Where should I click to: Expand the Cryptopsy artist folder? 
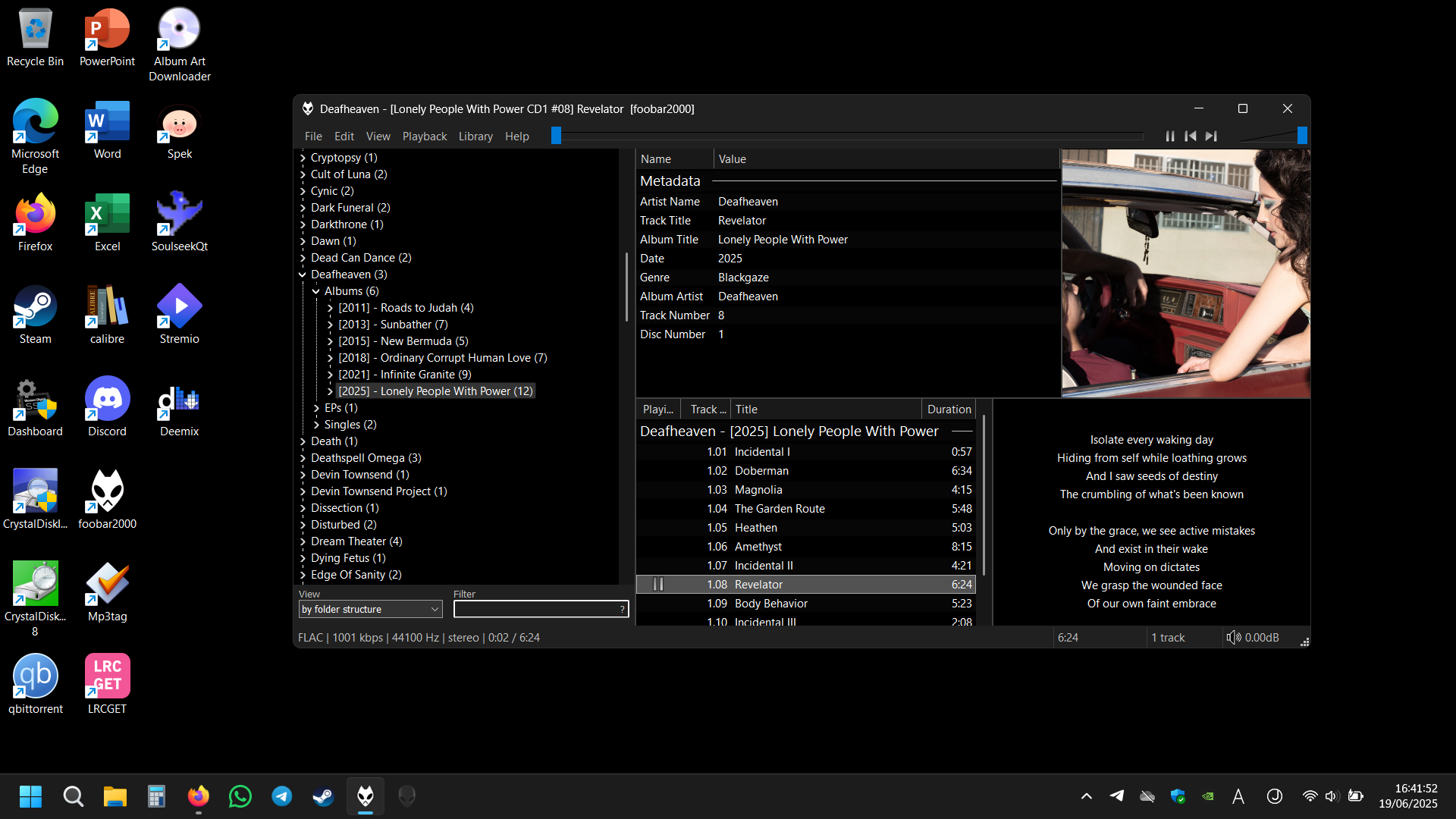tap(303, 158)
